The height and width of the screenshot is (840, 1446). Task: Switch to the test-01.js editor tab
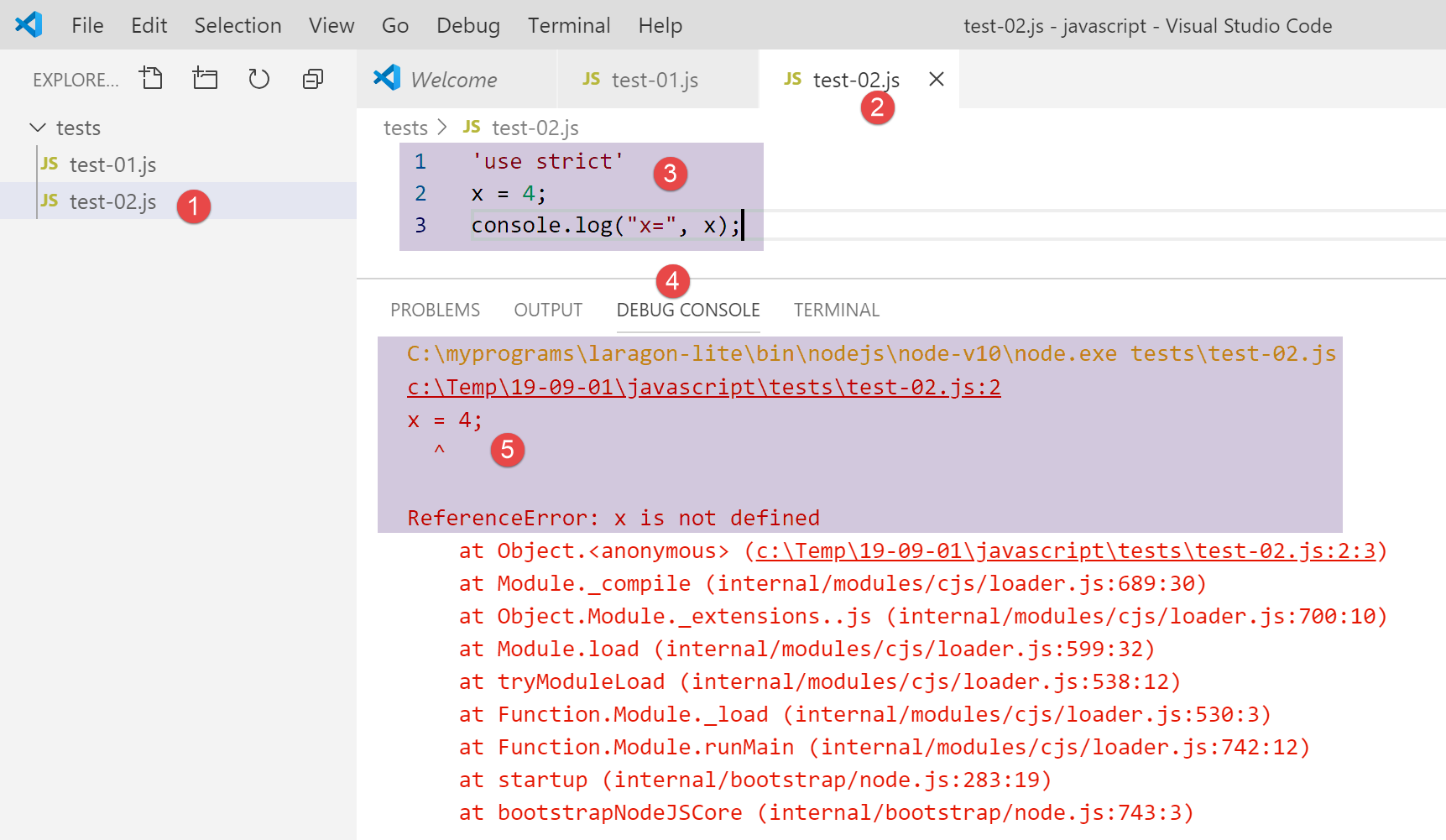coord(654,80)
